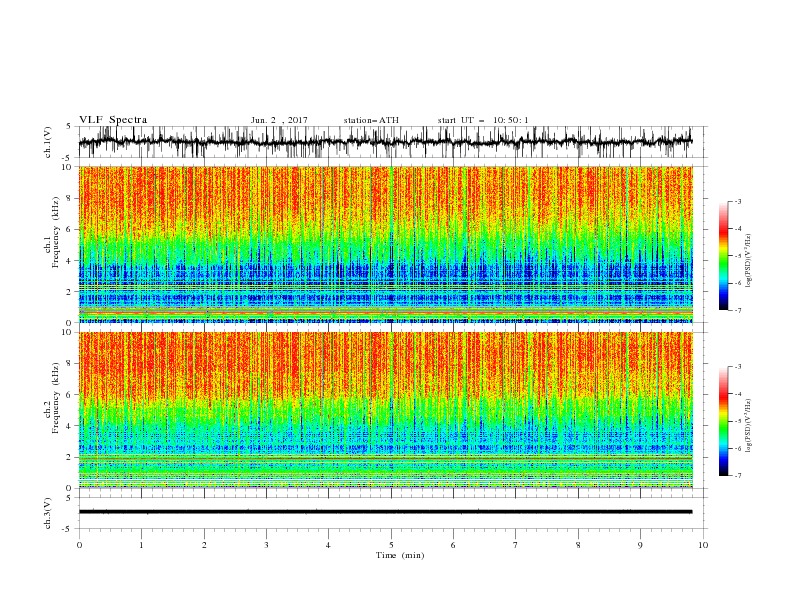Image resolution: width=792 pixels, height=612 pixels.
Task: Click time axis tick label "9"
Action: click(640, 545)
